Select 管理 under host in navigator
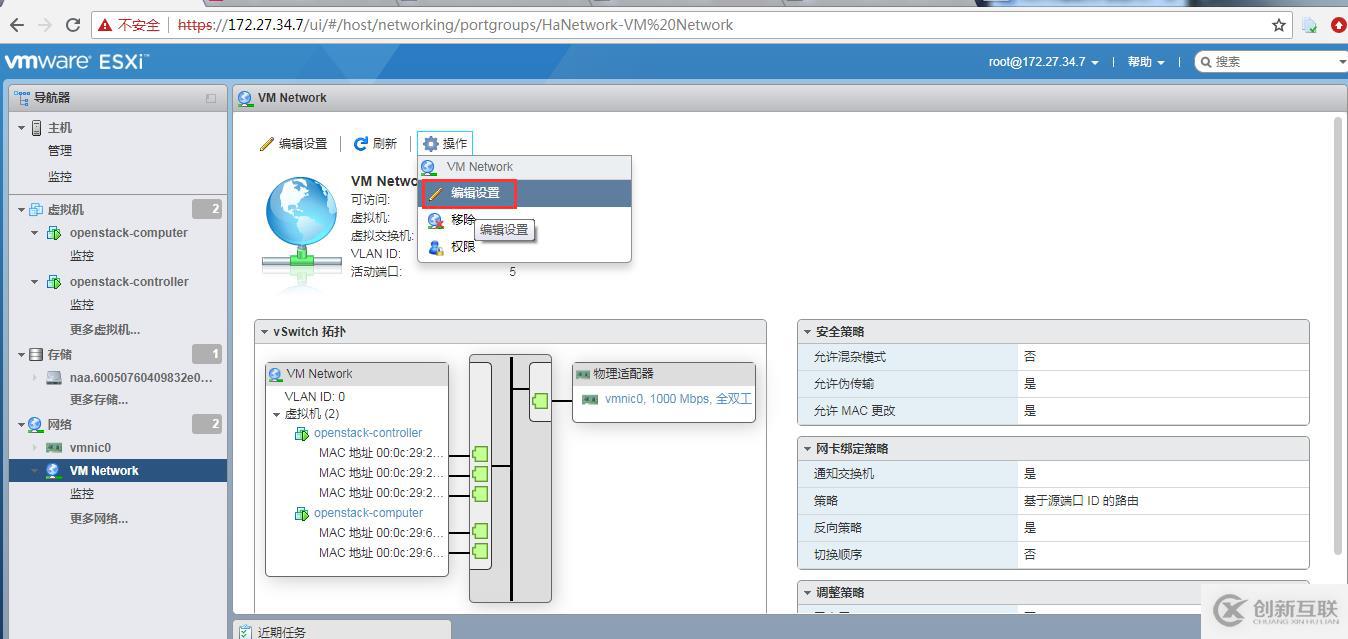Viewport: 1348px width, 639px height. click(60, 151)
